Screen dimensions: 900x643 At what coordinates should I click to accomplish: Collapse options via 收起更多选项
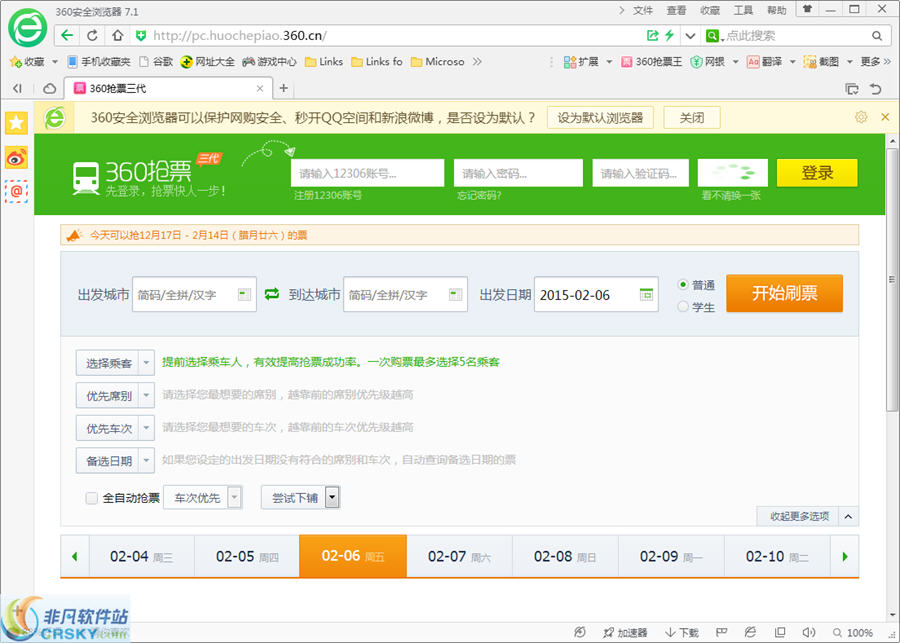[x=808, y=516]
